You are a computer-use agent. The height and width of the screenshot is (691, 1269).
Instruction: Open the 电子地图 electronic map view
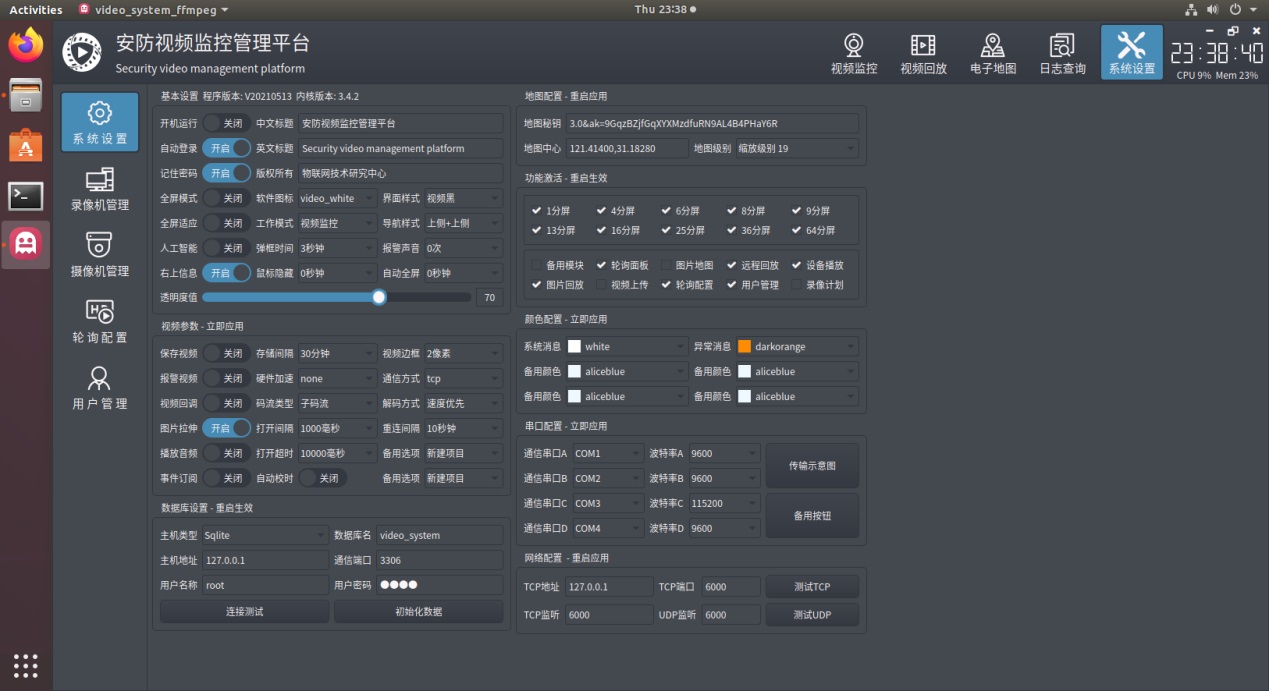992,54
